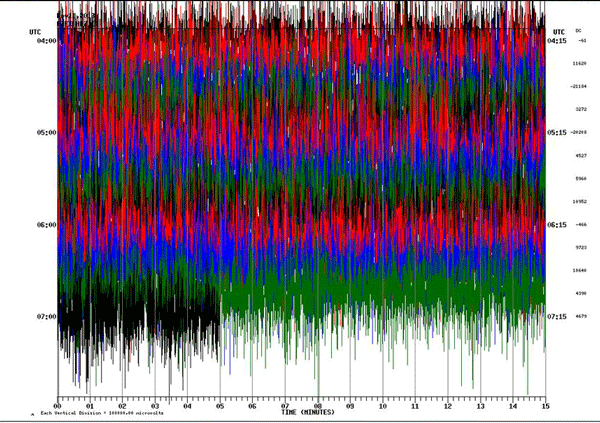Click minute 15 tick at axis end
The image size is (600, 423).
click(x=544, y=406)
